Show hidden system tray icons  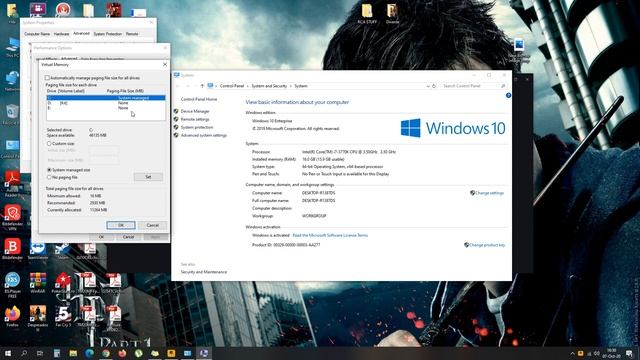[572, 353]
